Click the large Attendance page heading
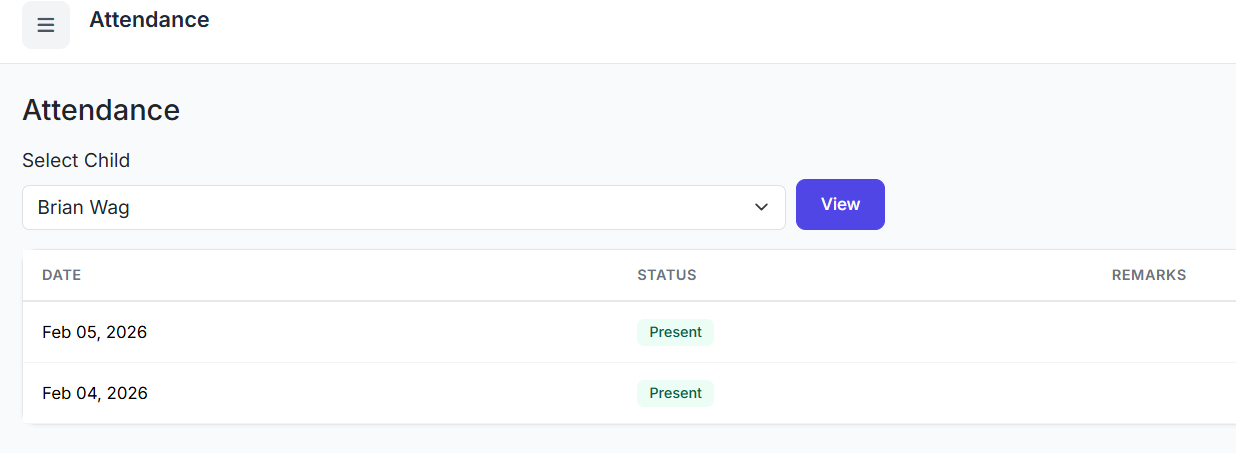 click(x=101, y=110)
